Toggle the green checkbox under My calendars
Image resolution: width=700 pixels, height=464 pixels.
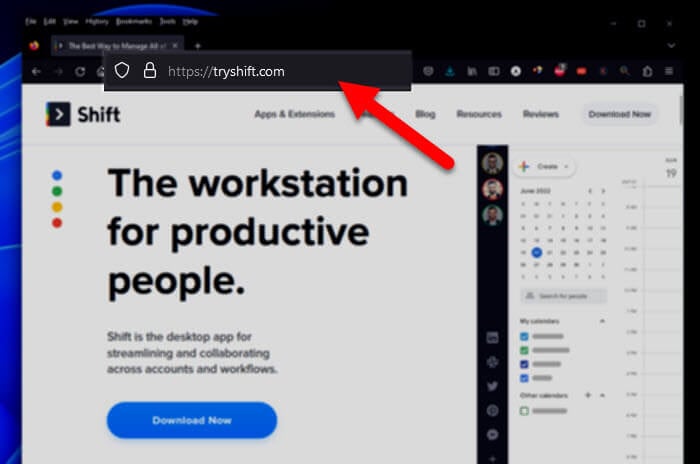525,351
